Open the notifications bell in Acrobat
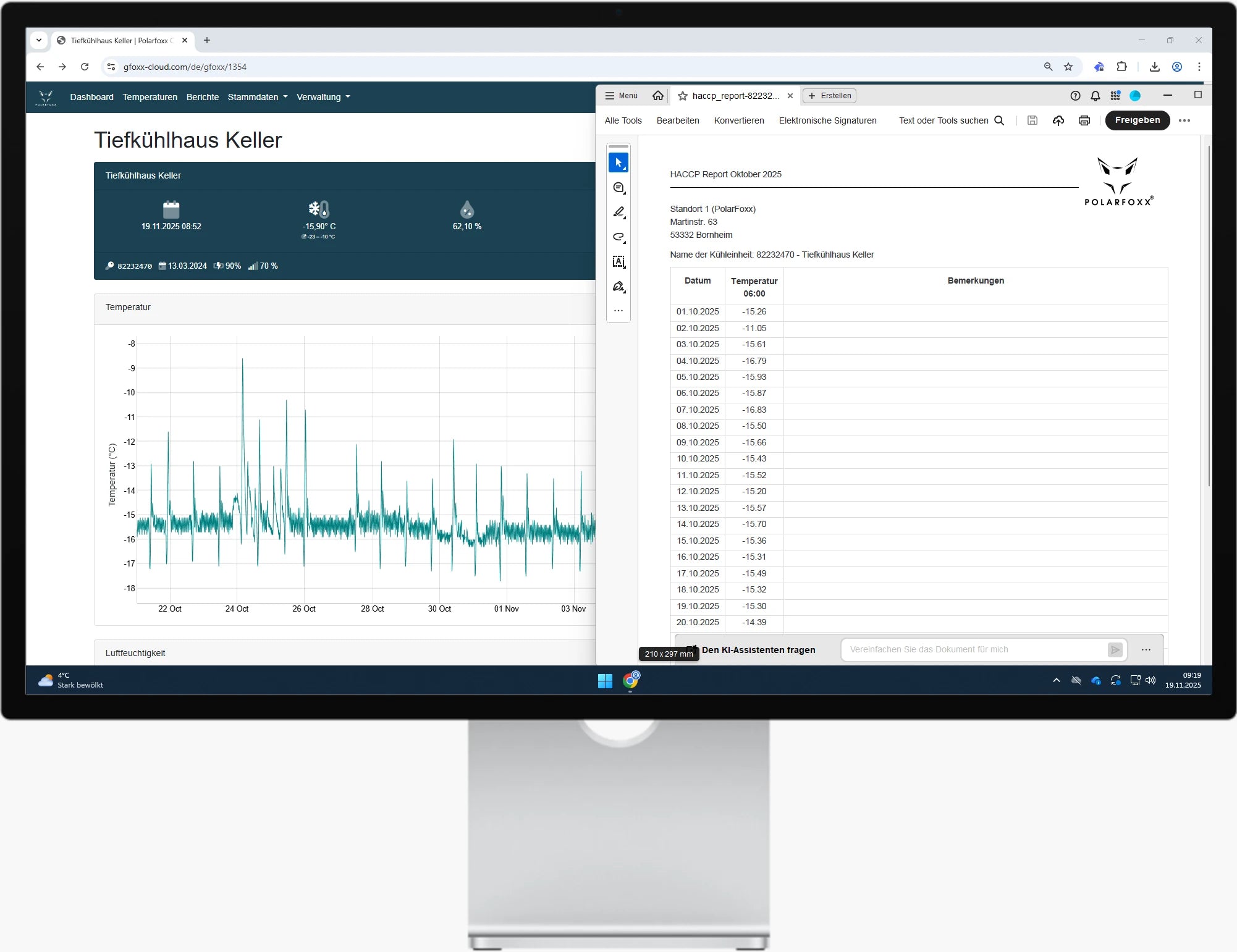1237x952 pixels. click(1095, 96)
